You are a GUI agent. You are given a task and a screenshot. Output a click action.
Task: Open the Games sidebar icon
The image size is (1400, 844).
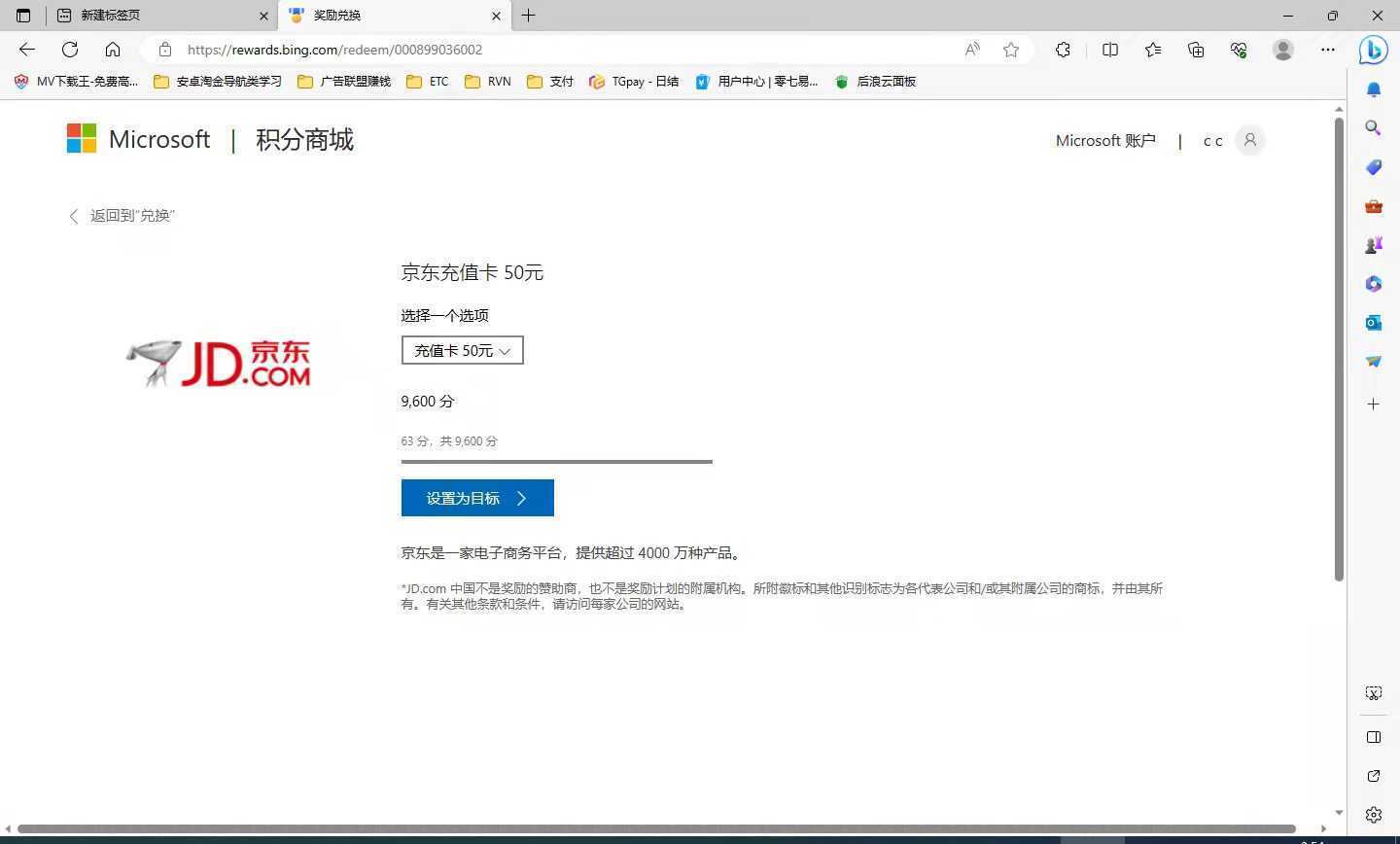(x=1373, y=244)
